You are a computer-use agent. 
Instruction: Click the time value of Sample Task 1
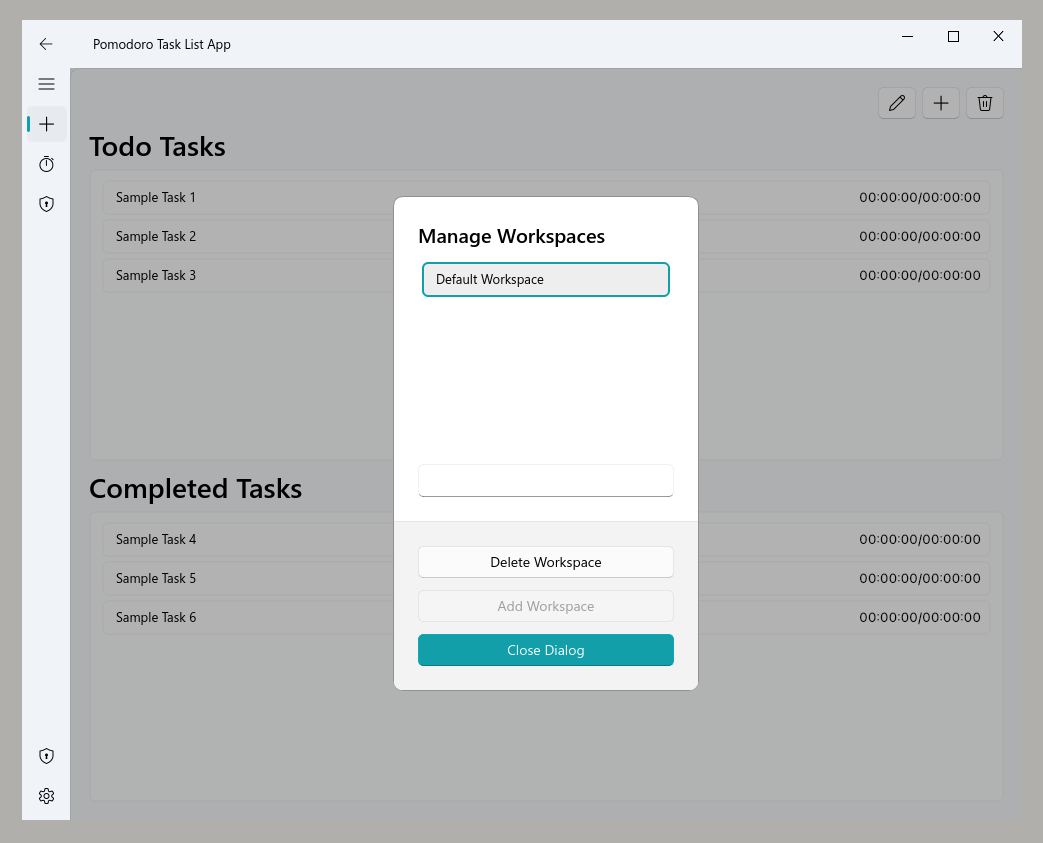[x=919, y=198]
